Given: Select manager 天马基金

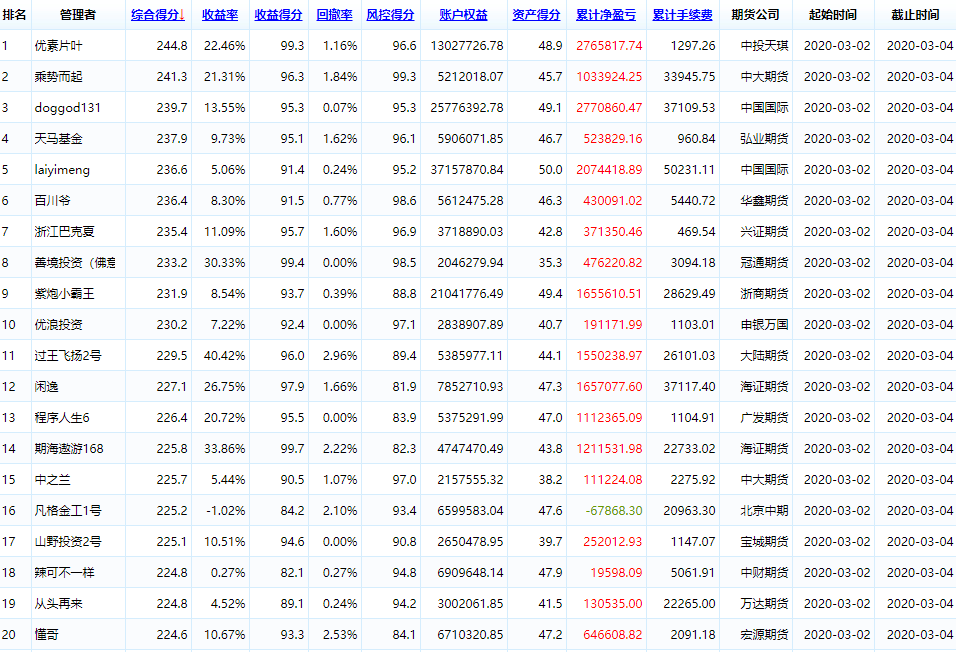Looking at the screenshot, I should [x=59, y=138].
